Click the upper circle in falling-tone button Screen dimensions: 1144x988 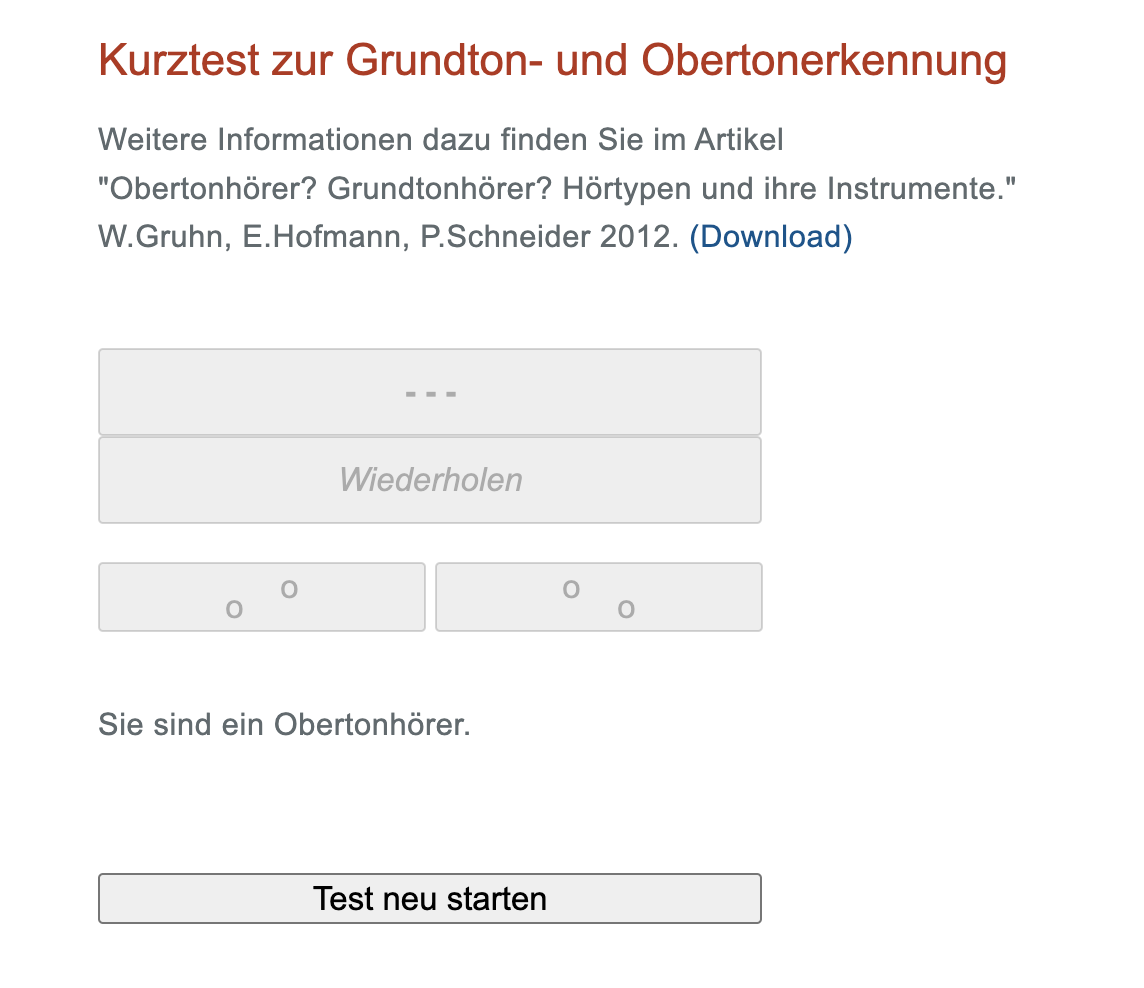tap(571, 588)
